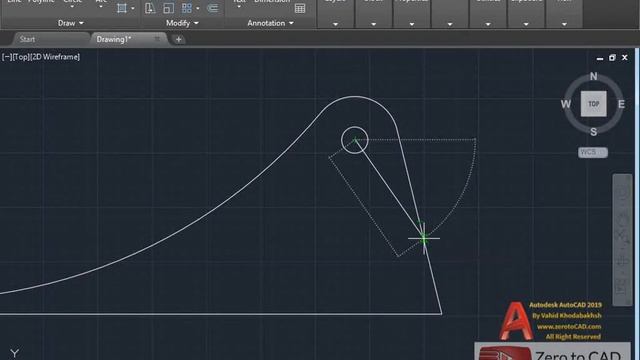Expand the Layers panel arrow
Viewport: 640px width, 360px height.
pyautogui.click(x=335, y=24)
